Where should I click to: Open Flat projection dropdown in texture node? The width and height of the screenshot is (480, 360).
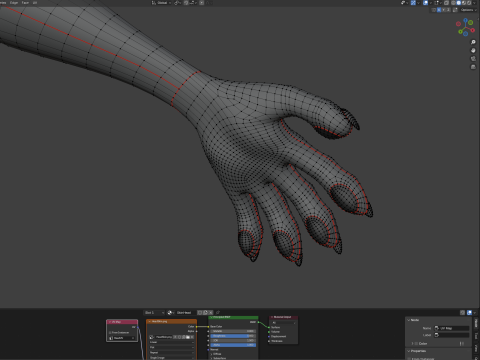pos(172,347)
